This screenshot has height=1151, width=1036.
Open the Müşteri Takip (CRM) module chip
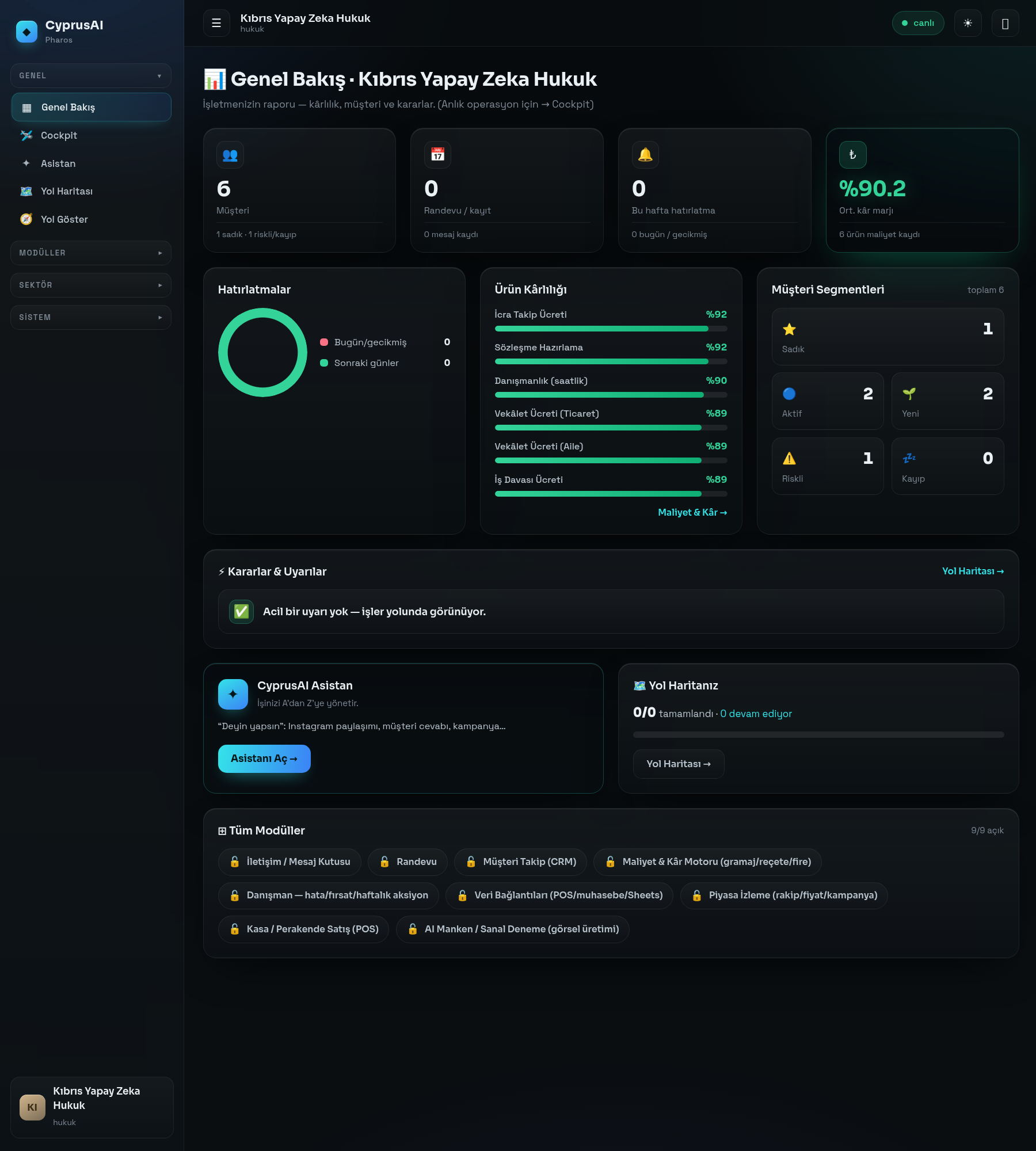pos(520,862)
